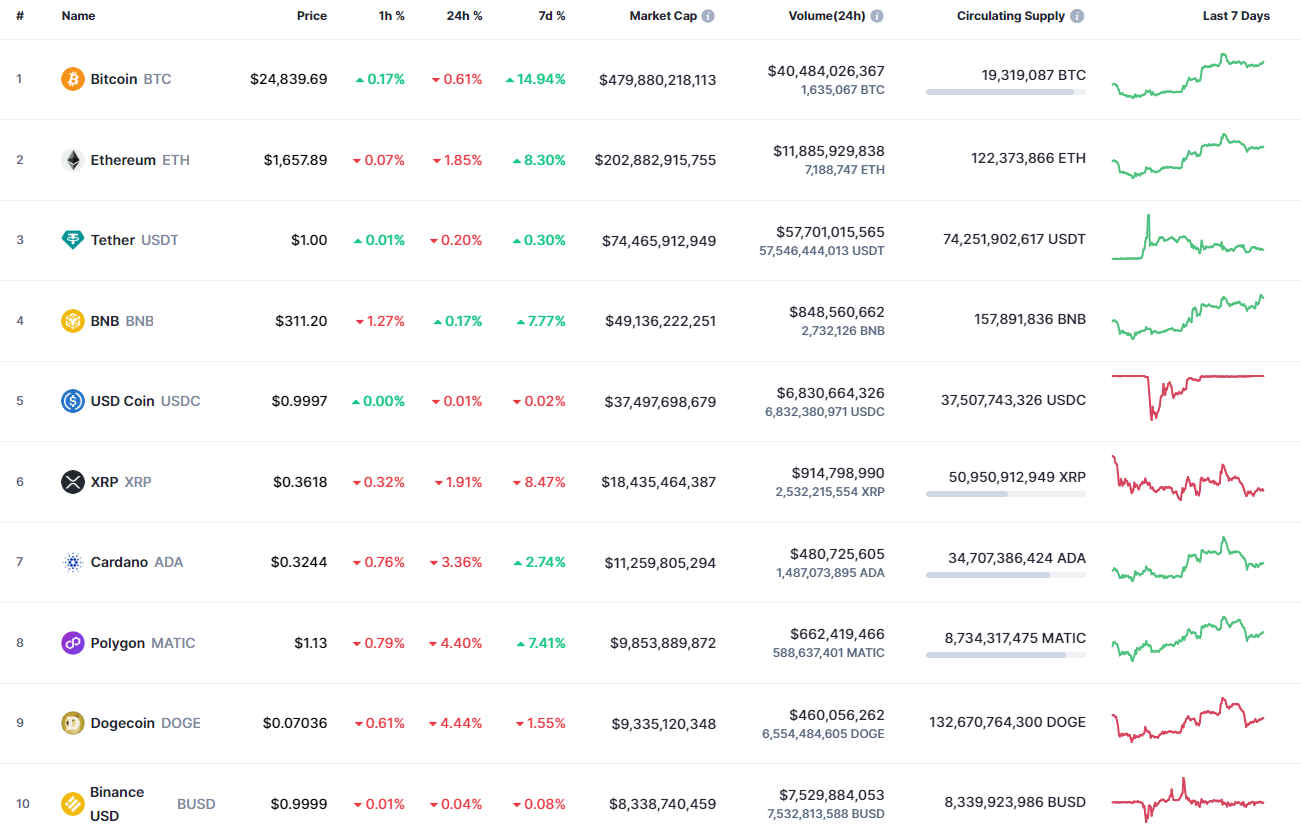Image resolution: width=1301 pixels, height=835 pixels.
Task: Open the Ethereum ETH name link
Action: tap(122, 159)
